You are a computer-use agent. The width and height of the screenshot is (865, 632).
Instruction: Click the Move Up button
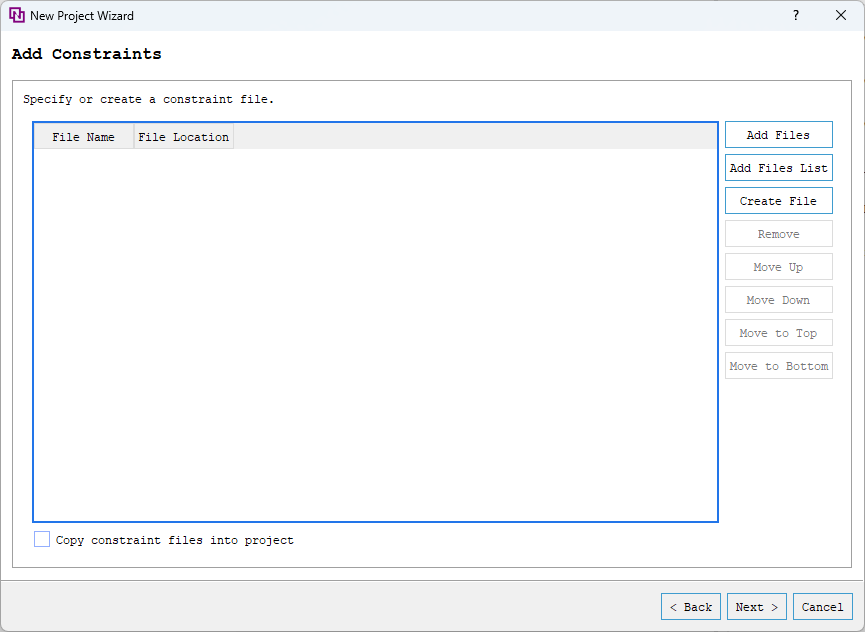click(778, 266)
